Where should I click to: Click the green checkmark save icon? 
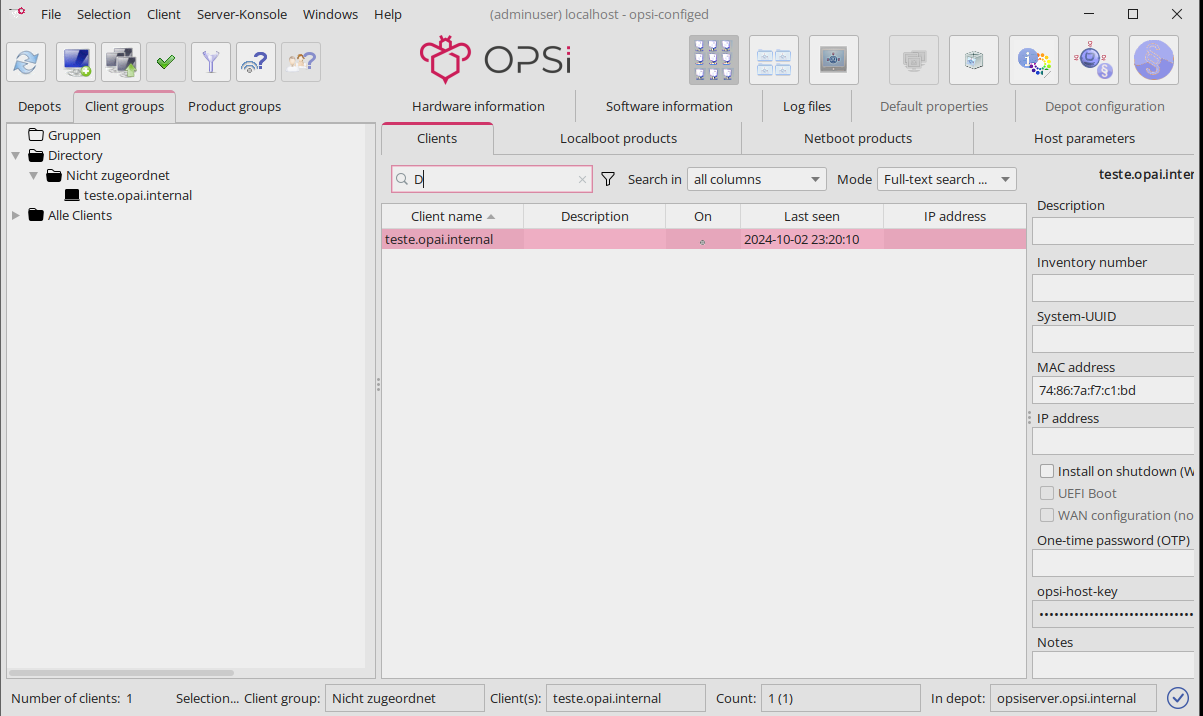(166, 62)
